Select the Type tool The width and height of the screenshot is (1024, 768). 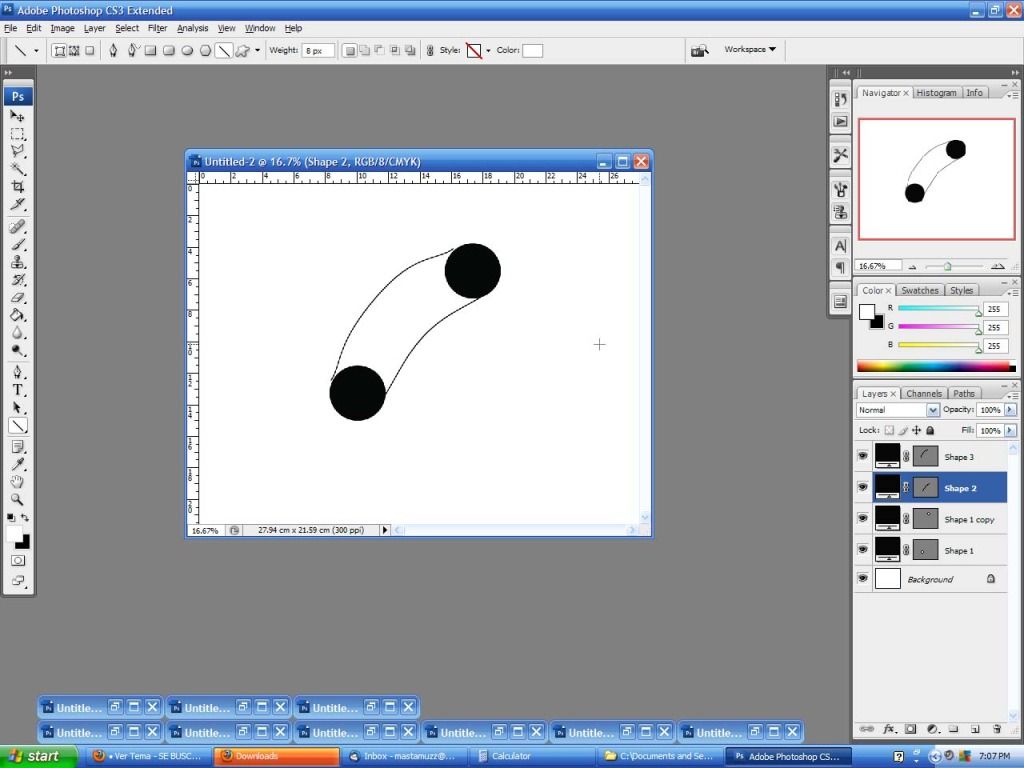pyautogui.click(x=18, y=390)
